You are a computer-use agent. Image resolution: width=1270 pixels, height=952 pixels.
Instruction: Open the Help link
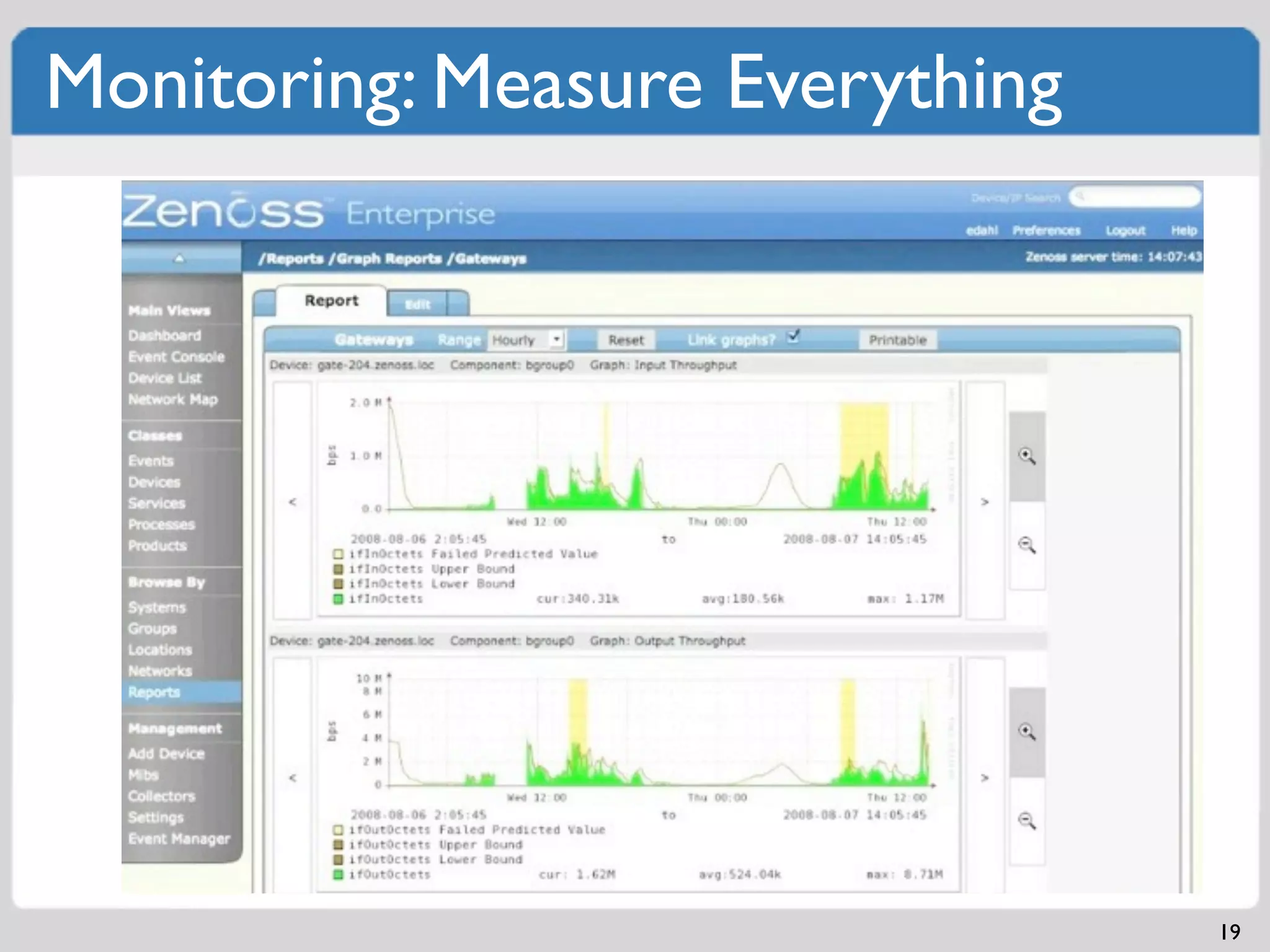(x=1184, y=231)
